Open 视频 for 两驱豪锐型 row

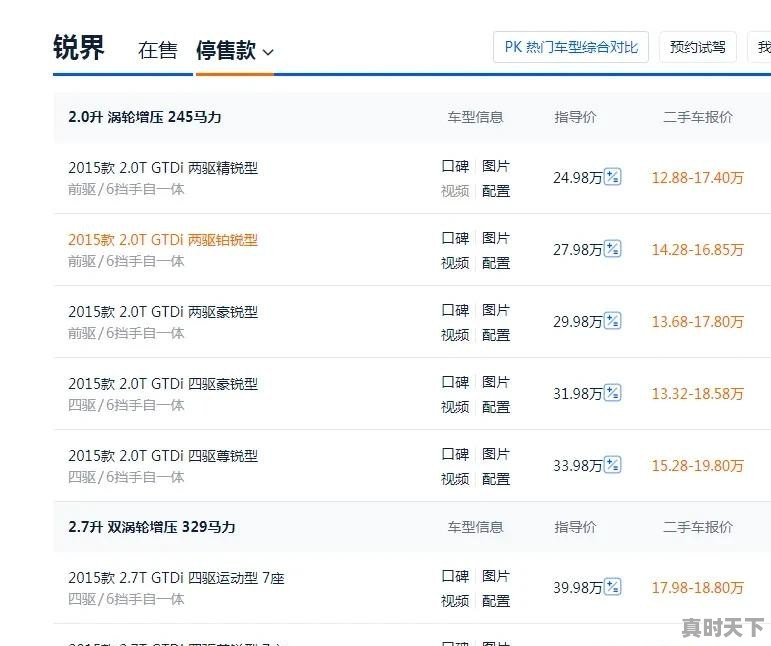pos(455,335)
